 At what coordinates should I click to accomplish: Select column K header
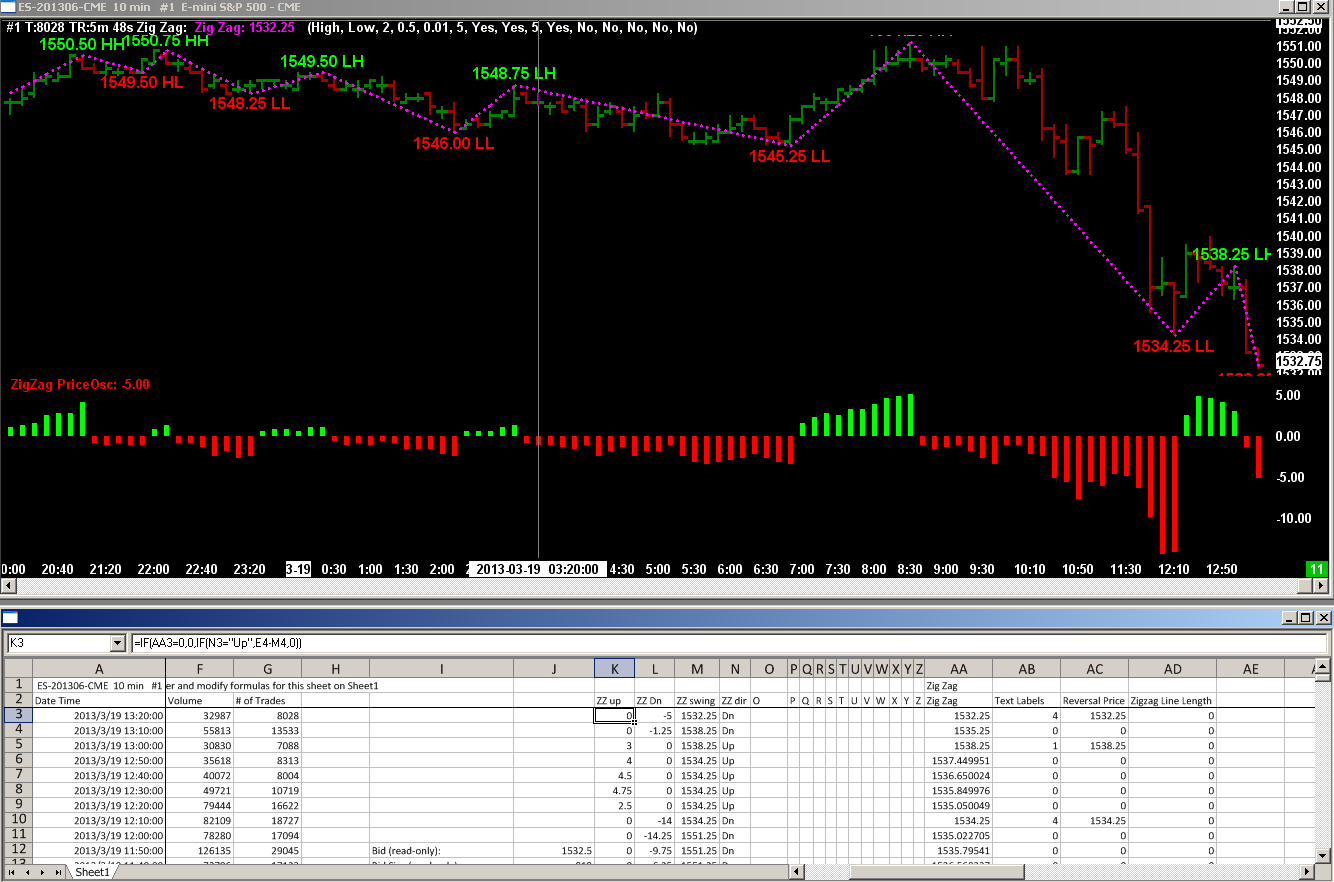point(614,669)
